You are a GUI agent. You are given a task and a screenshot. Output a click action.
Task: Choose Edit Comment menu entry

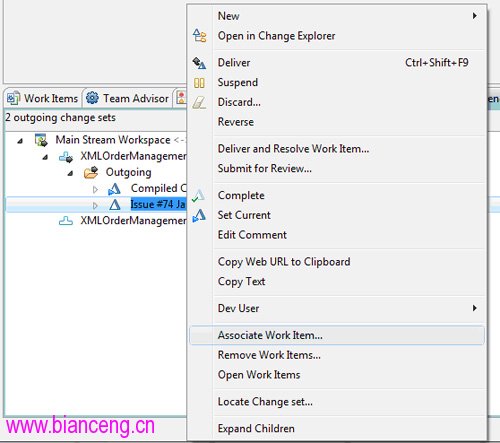click(337, 235)
